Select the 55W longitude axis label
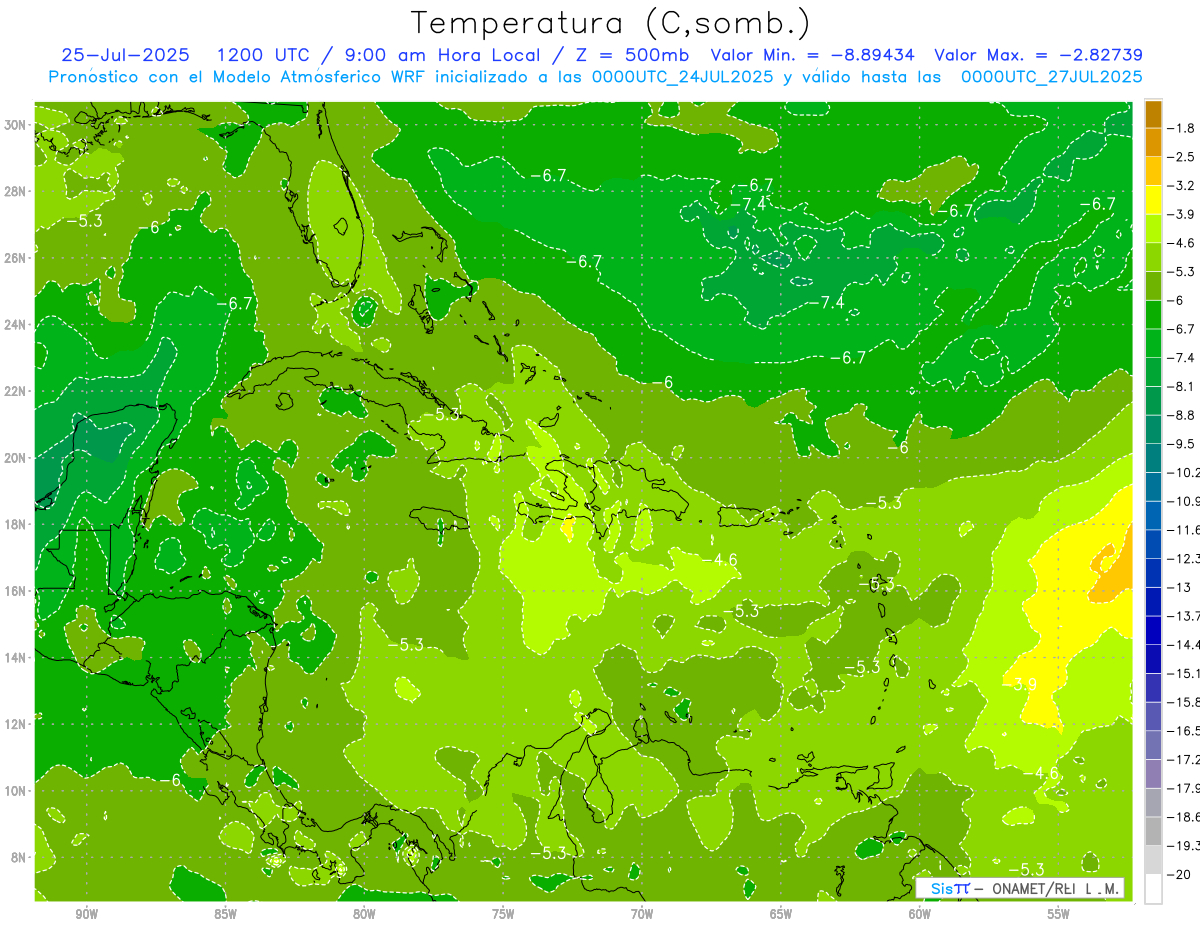This screenshot has width=1200, height=927. [1059, 915]
